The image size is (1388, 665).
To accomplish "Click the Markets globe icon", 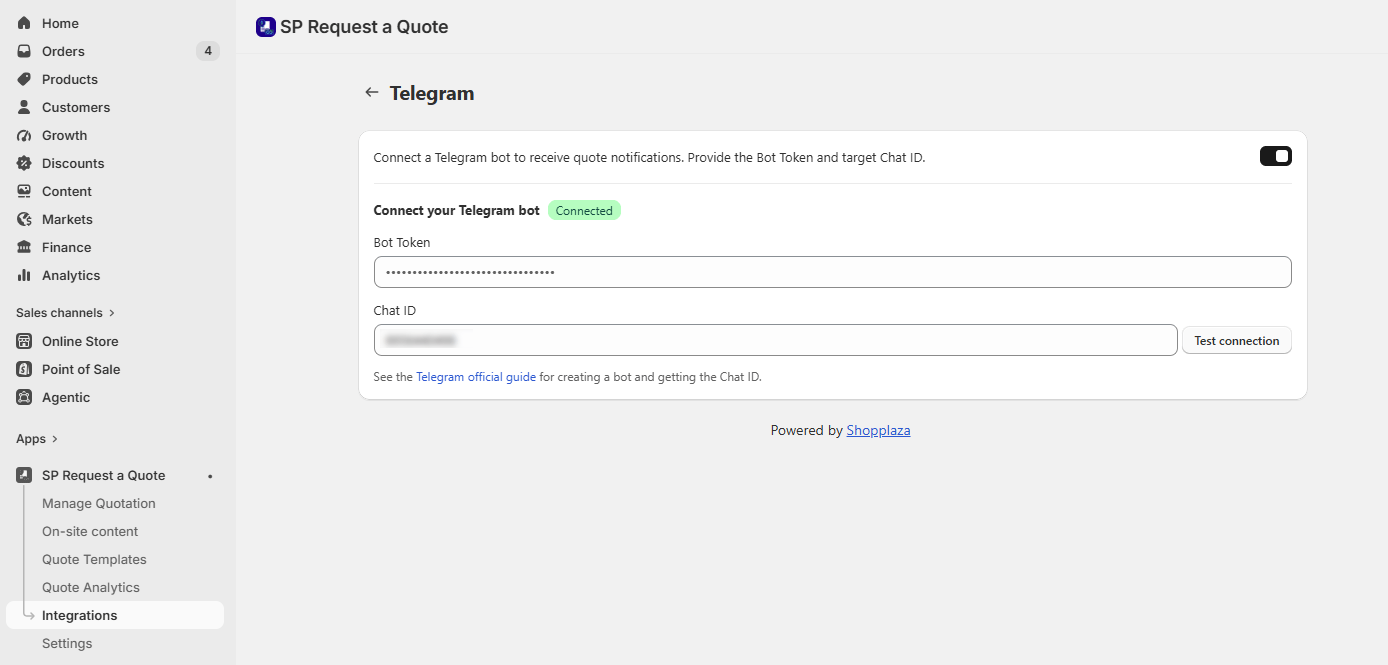I will (x=24, y=219).
